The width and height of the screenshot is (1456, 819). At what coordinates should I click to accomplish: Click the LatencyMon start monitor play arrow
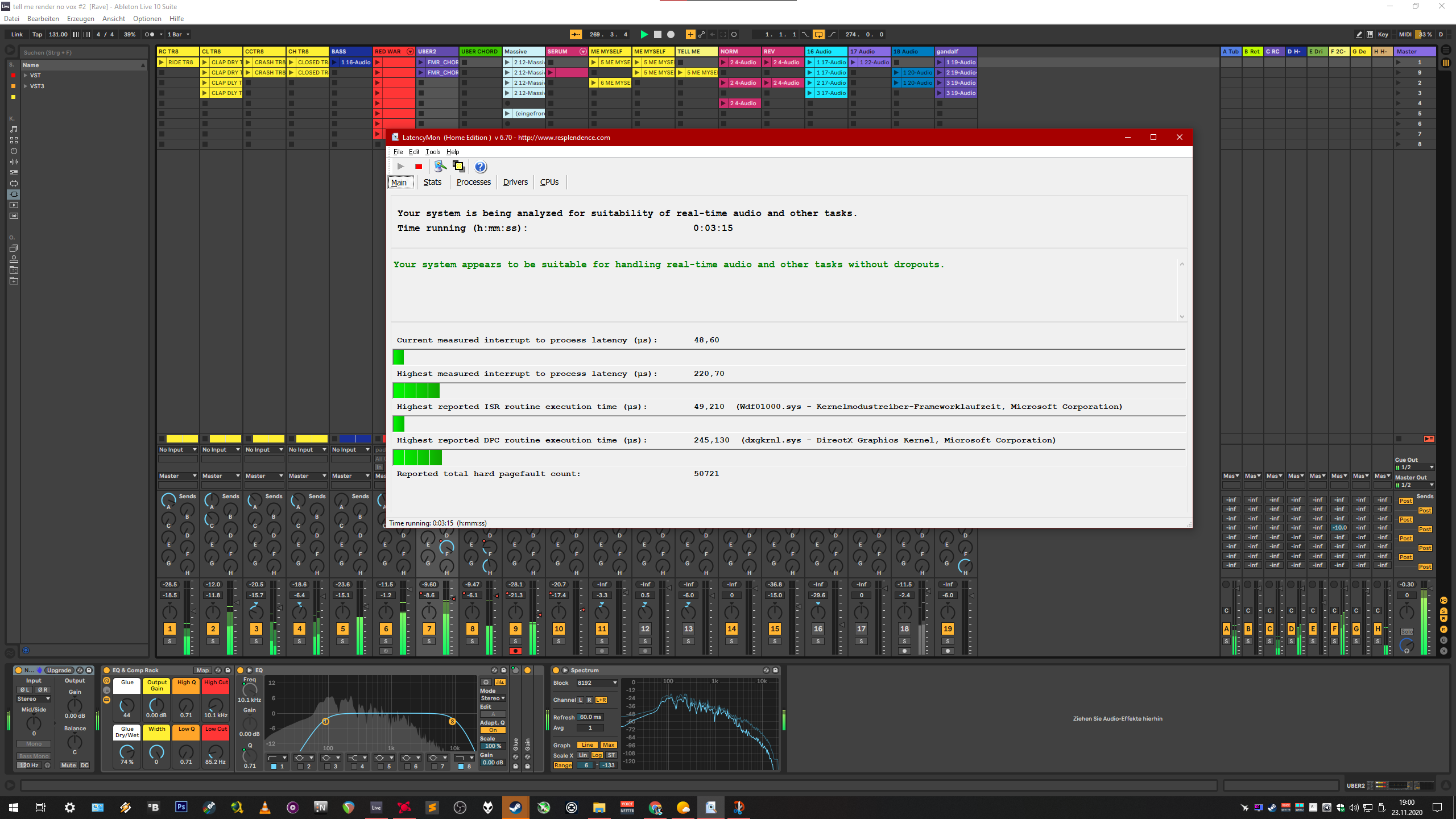pyautogui.click(x=400, y=167)
